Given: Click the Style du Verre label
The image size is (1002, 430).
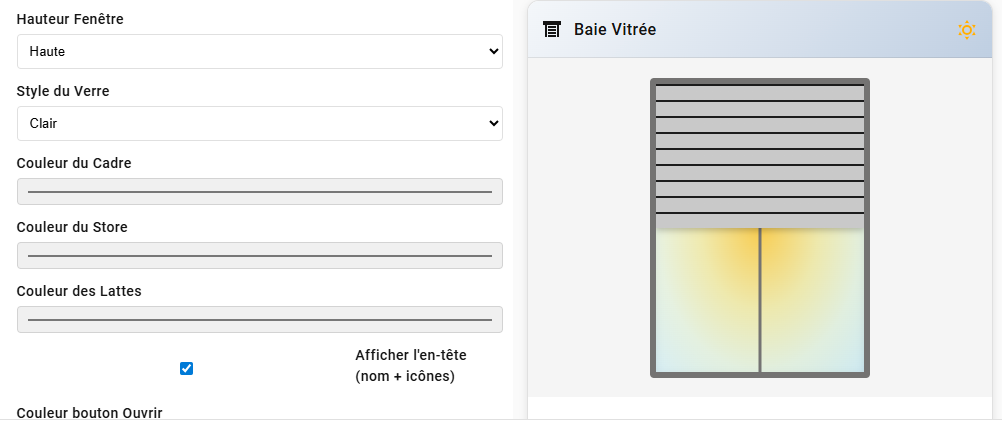Looking at the screenshot, I should (63, 91).
